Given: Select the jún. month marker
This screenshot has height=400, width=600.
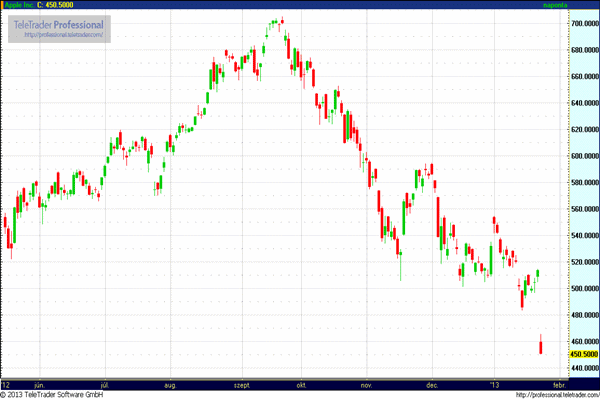Looking at the screenshot, I should click(40, 383).
